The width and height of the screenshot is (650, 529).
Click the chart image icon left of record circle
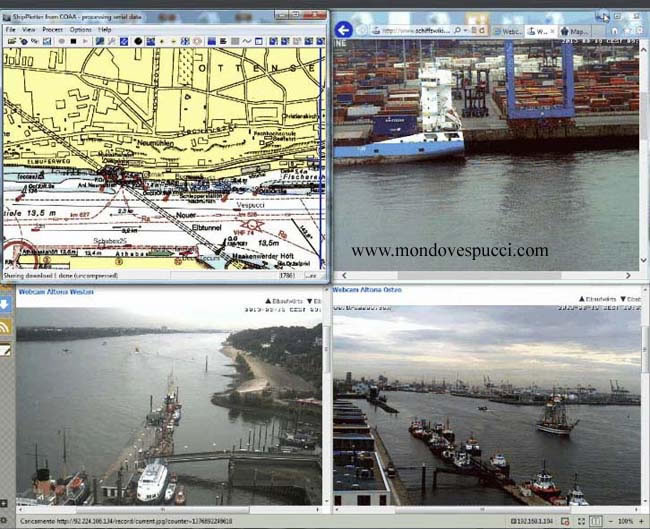(x=47, y=41)
